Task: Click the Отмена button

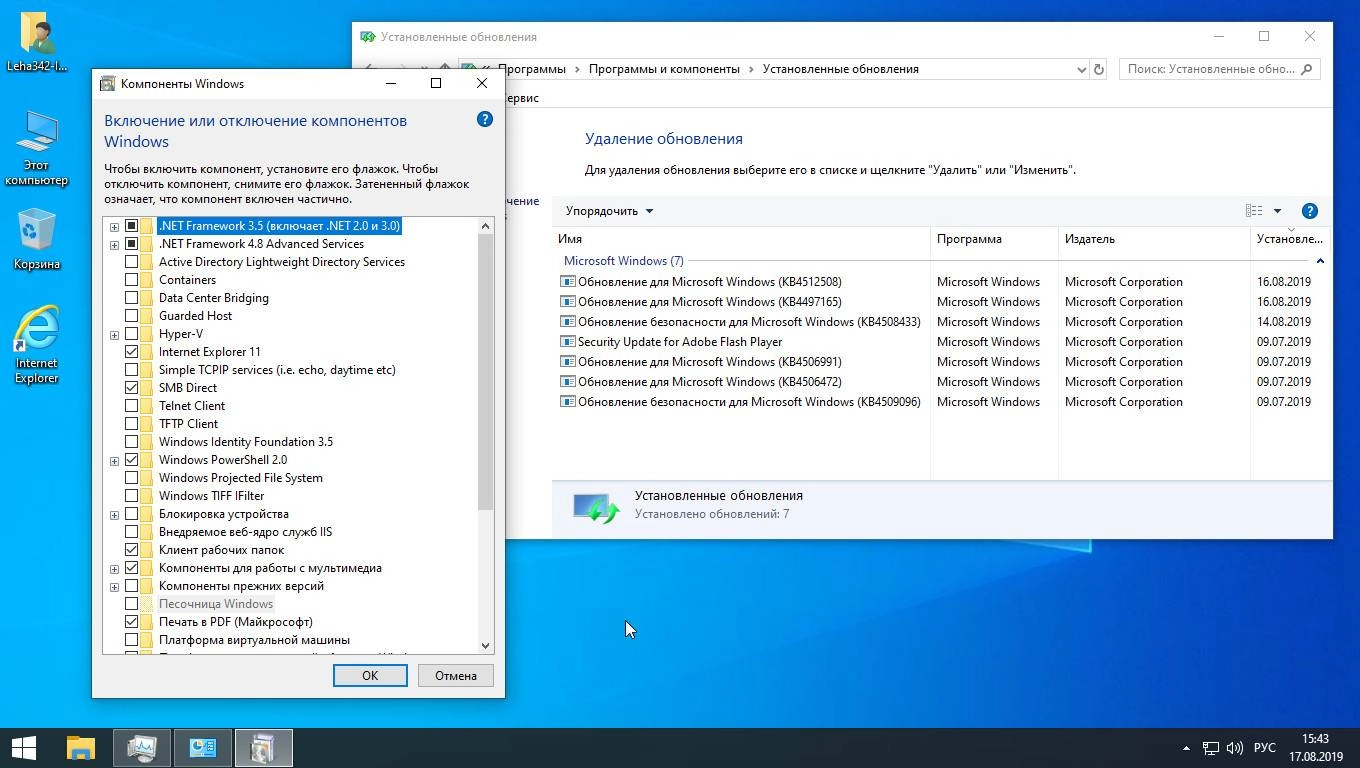Action: (456, 676)
